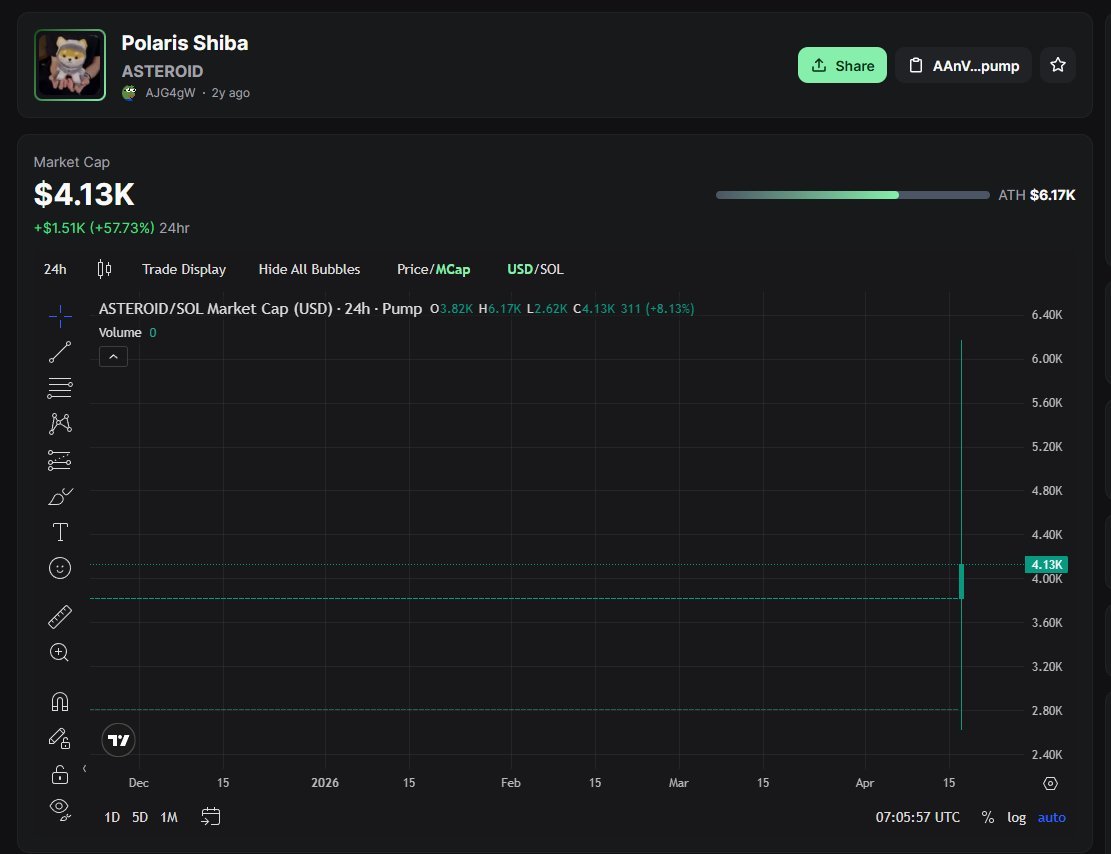Toggle log scale on price axis
This screenshot has height=854, width=1111.
point(1016,817)
